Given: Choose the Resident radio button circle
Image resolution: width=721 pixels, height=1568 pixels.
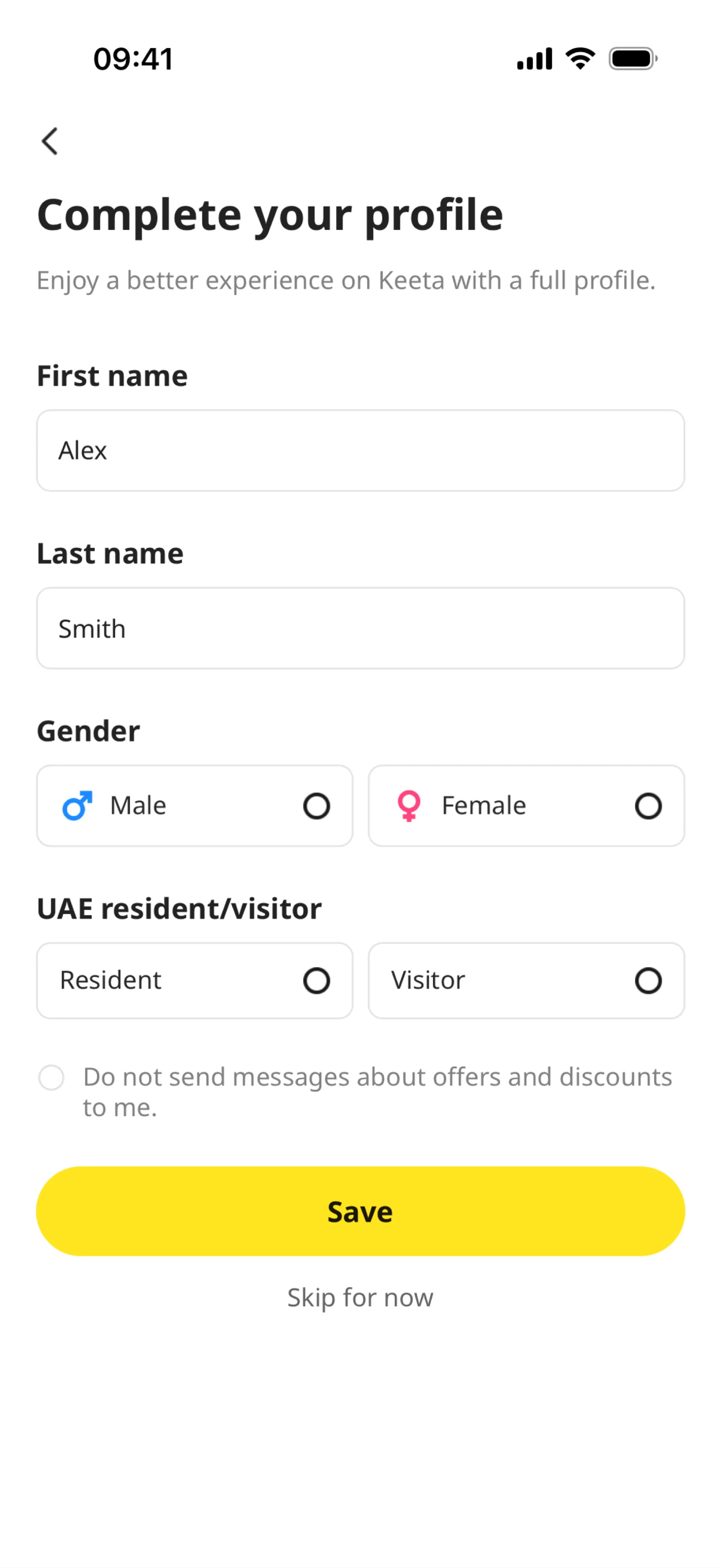Looking at the screenshot, I should (x=317, y=980).
